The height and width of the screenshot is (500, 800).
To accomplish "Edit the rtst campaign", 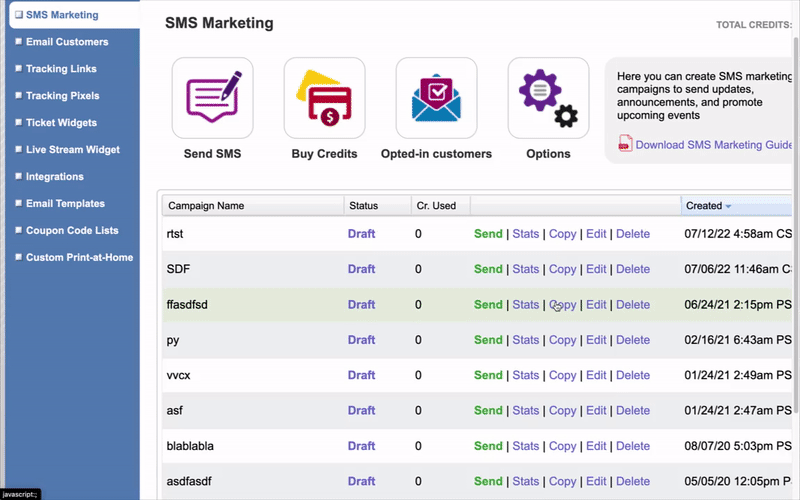I will (x=596, y=234).
